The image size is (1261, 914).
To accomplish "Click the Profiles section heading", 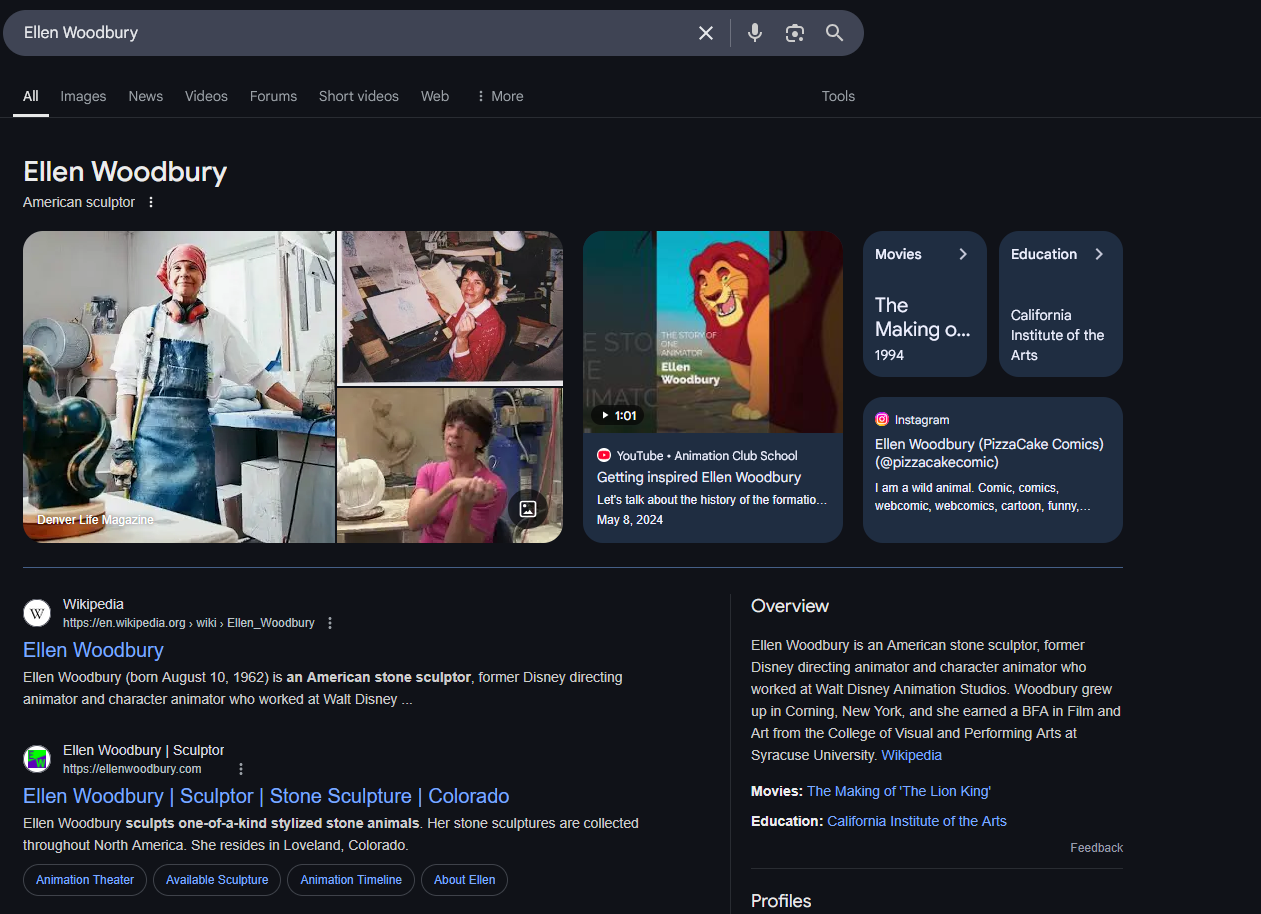I will coord(781,901).
